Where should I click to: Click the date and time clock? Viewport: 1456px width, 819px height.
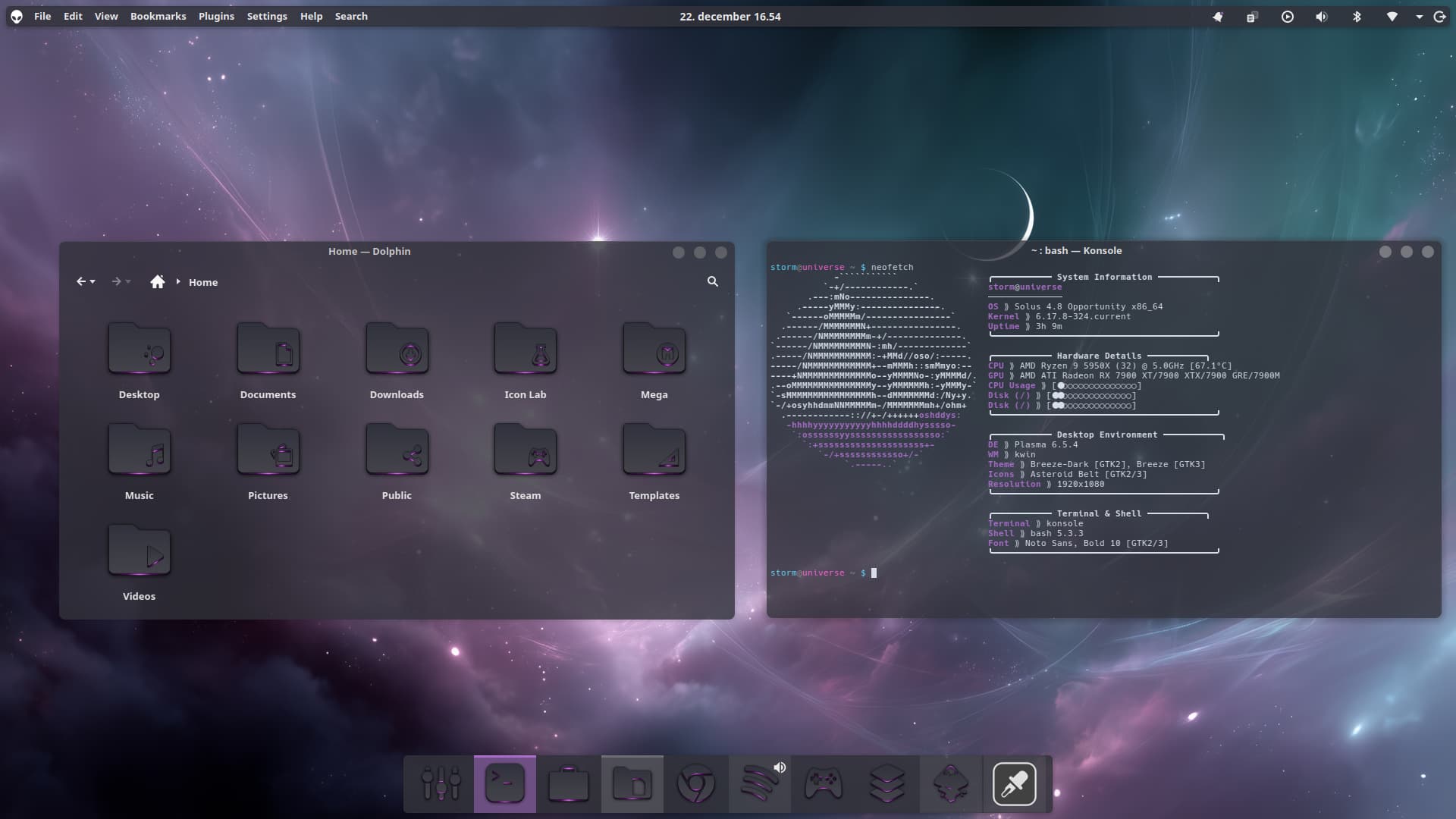tap(730, 16)
